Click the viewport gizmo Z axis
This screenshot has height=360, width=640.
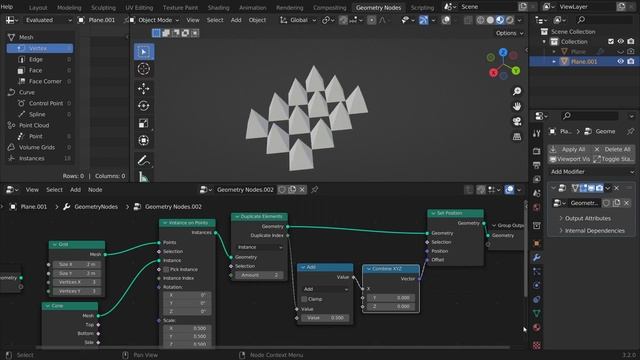[503, 52]
